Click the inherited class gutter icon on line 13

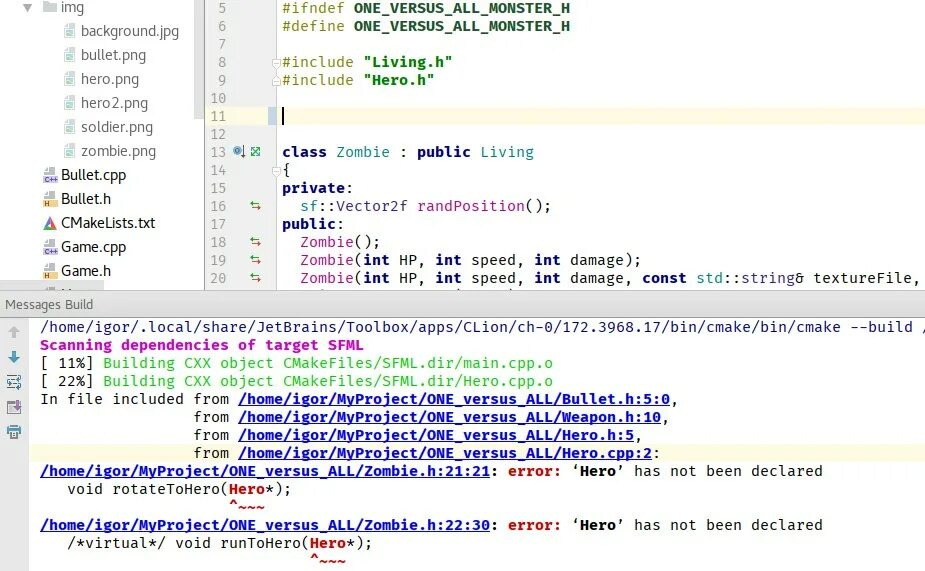238,152
